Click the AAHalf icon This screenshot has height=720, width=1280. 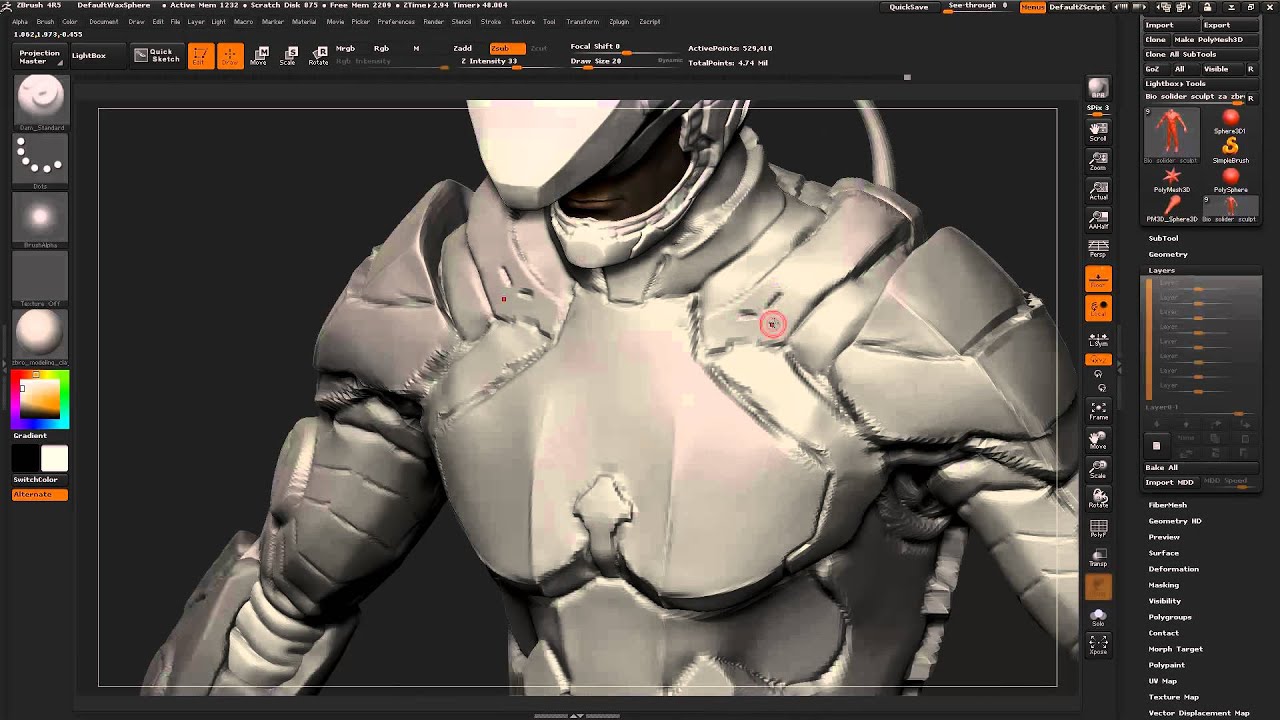pos(1098,219)
